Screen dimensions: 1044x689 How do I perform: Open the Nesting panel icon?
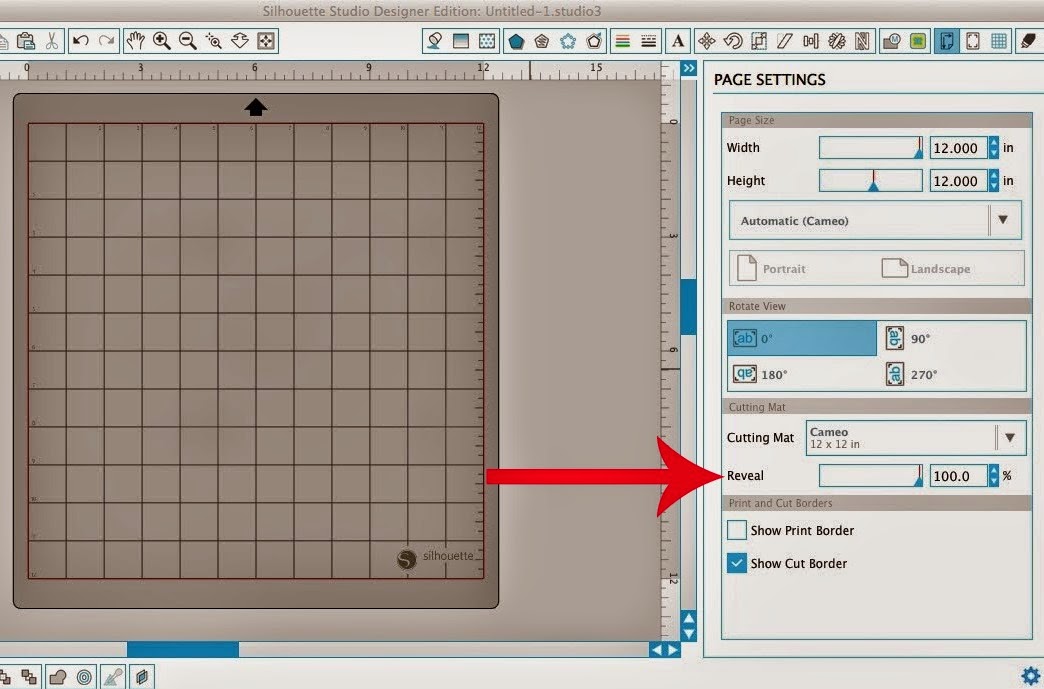point(862,41)
